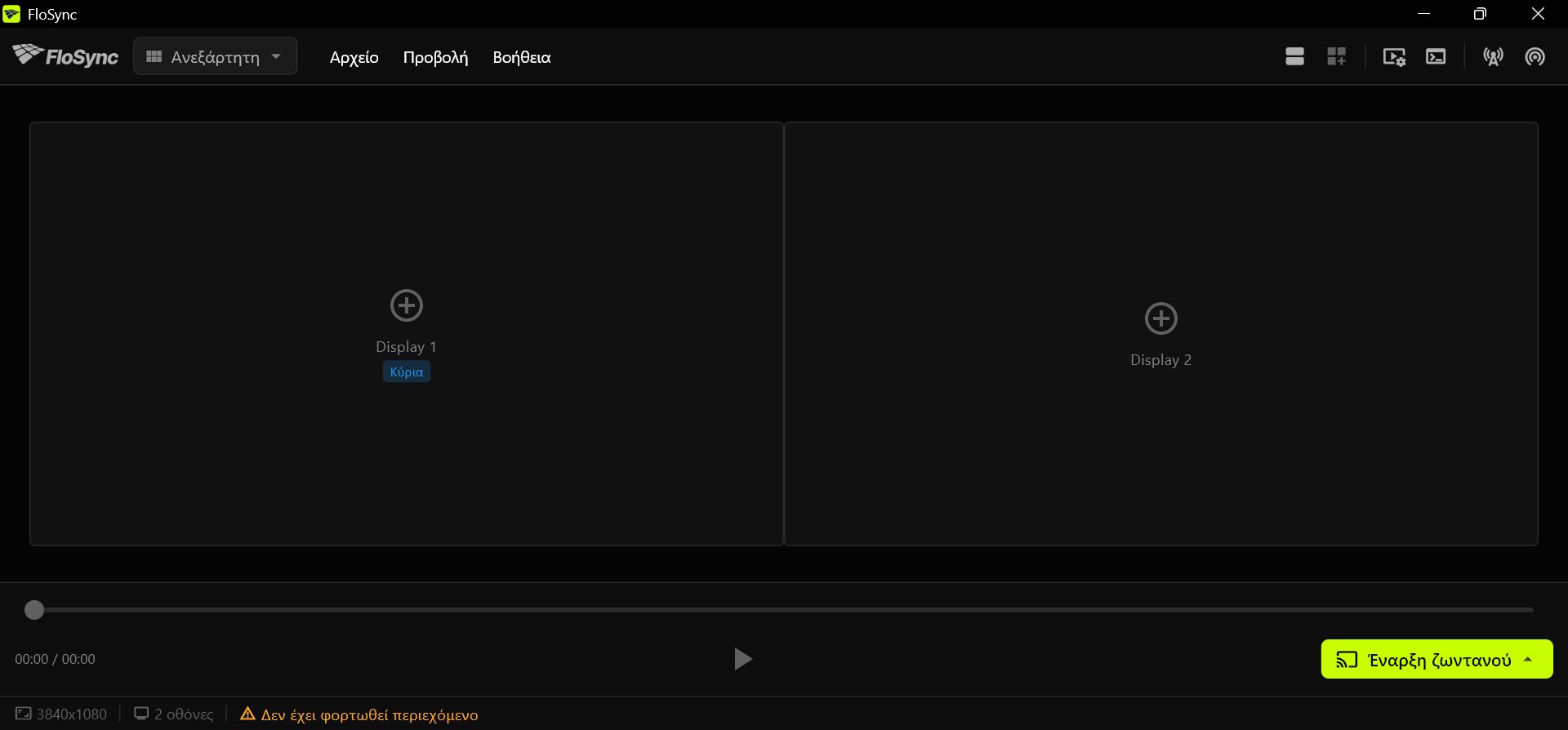Click the 2 οθόνες status text

pyautogui.click(x=184, y=714)
